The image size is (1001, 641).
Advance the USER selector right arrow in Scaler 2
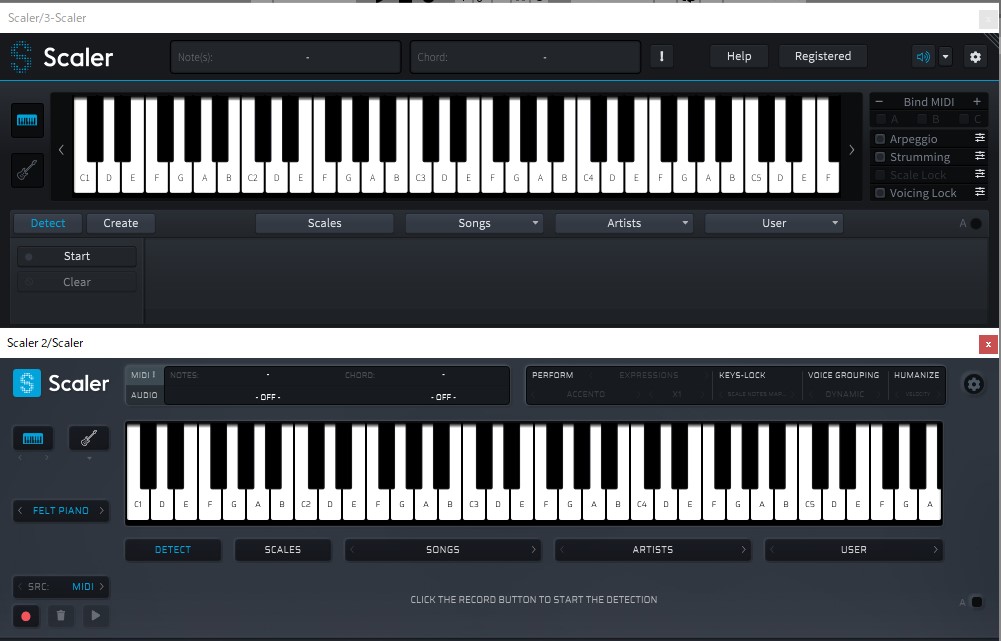[936, 549]
